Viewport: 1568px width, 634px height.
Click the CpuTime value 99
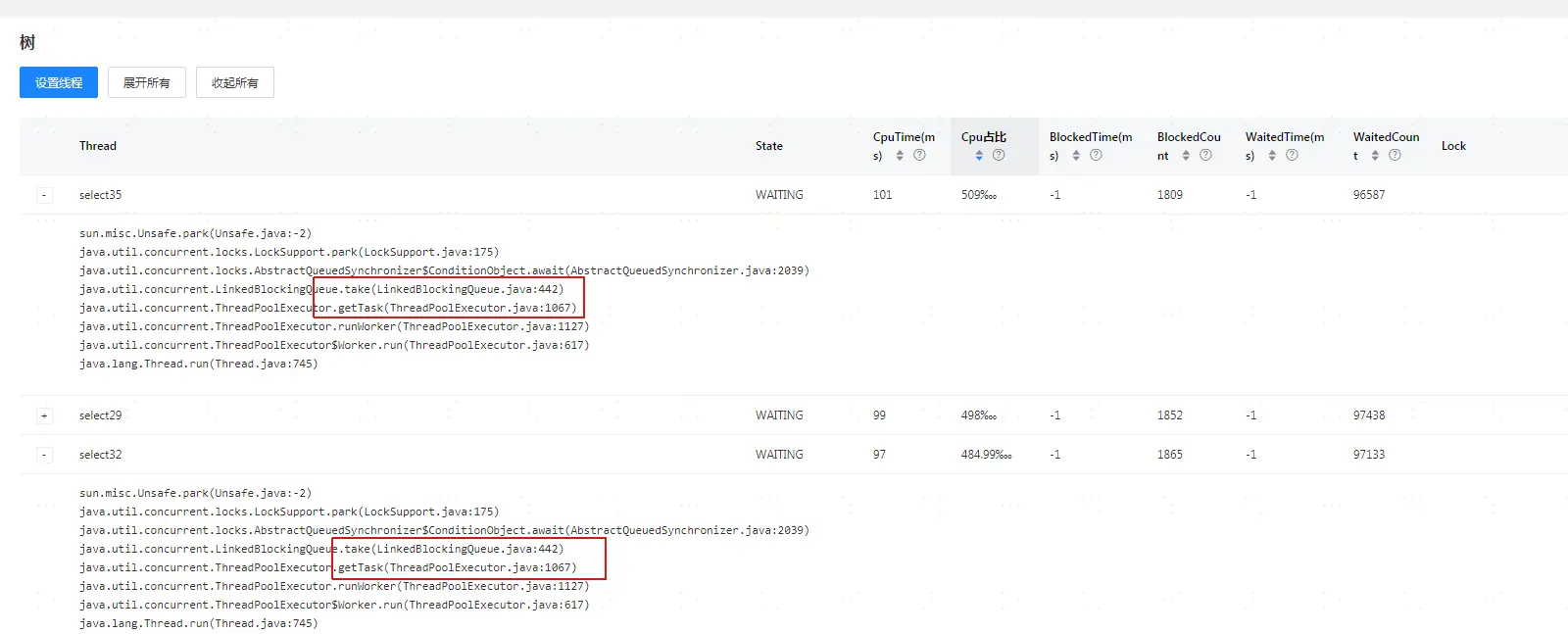pyautogui.click(x=879, y=415)
